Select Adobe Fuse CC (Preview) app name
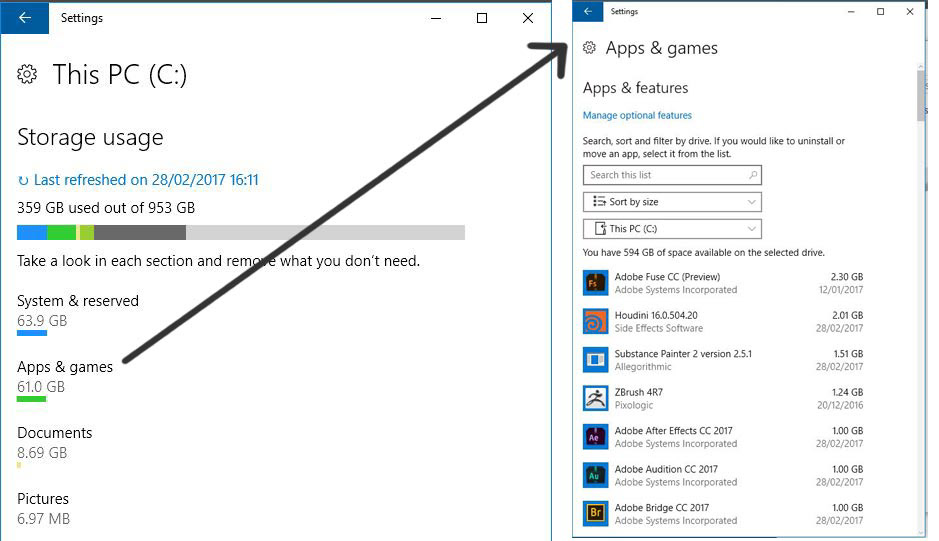This screenshot has height=541, width=939. 667,277
